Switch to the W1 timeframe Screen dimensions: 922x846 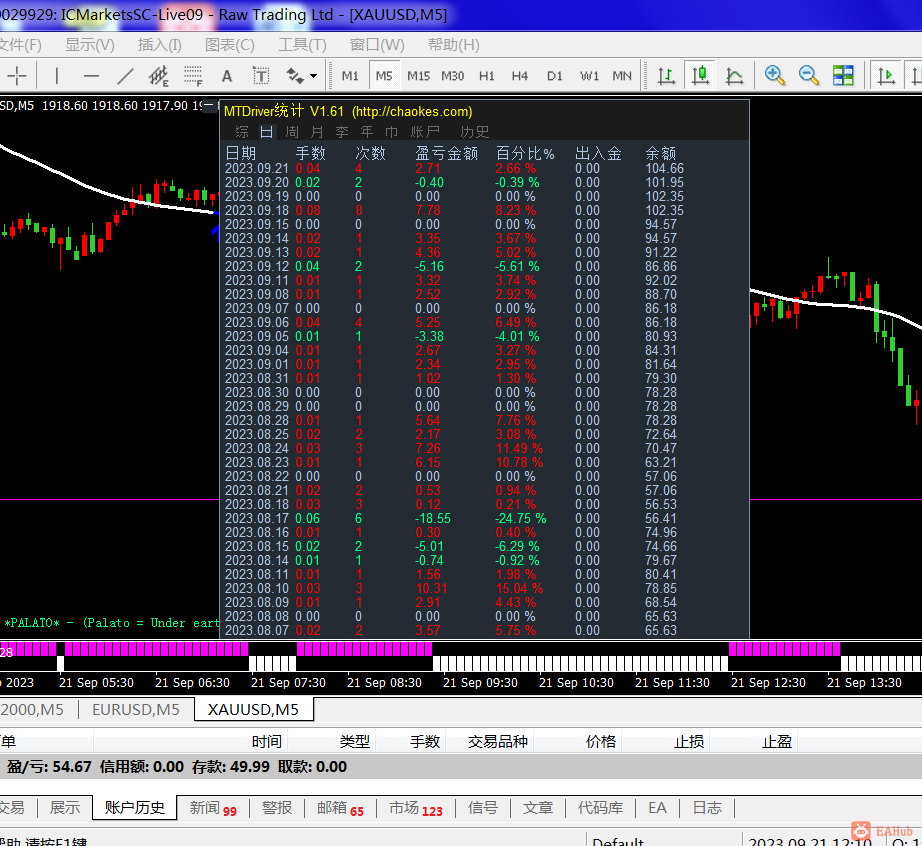point(589,76)
